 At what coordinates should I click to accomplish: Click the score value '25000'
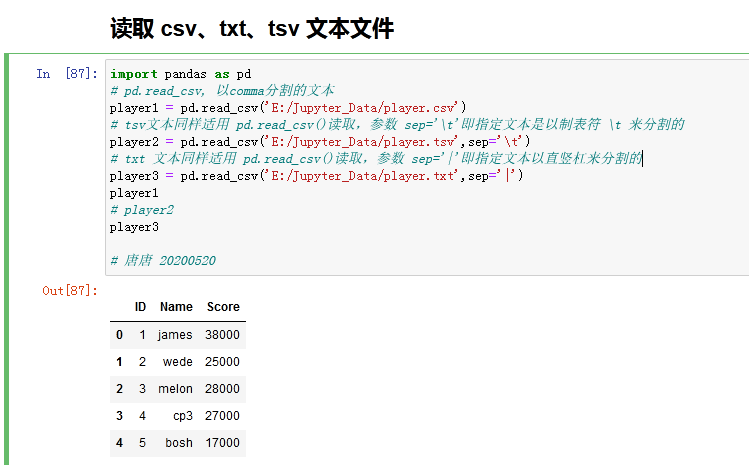point(222,362)
